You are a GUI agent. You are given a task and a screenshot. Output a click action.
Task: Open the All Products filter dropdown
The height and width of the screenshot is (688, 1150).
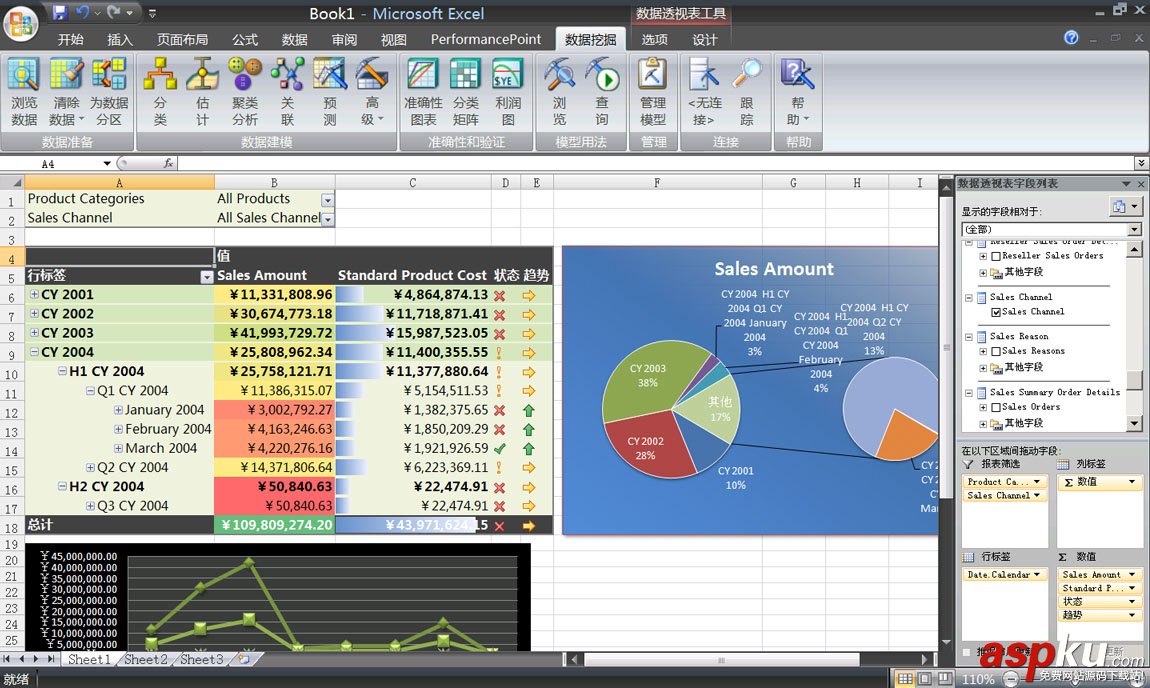click(x=327, y=200)
